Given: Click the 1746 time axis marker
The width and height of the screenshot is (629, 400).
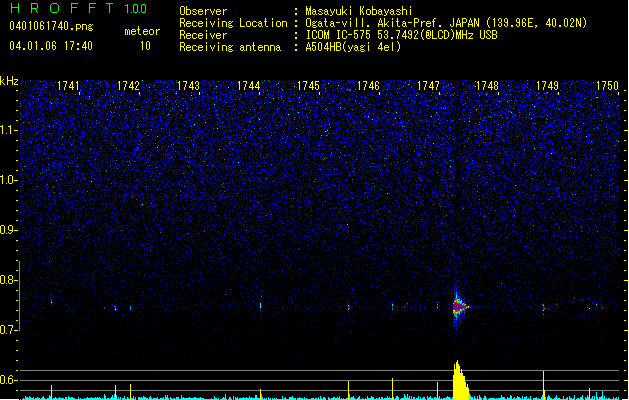Looking at the screenshot, I should tap(368, 86).
